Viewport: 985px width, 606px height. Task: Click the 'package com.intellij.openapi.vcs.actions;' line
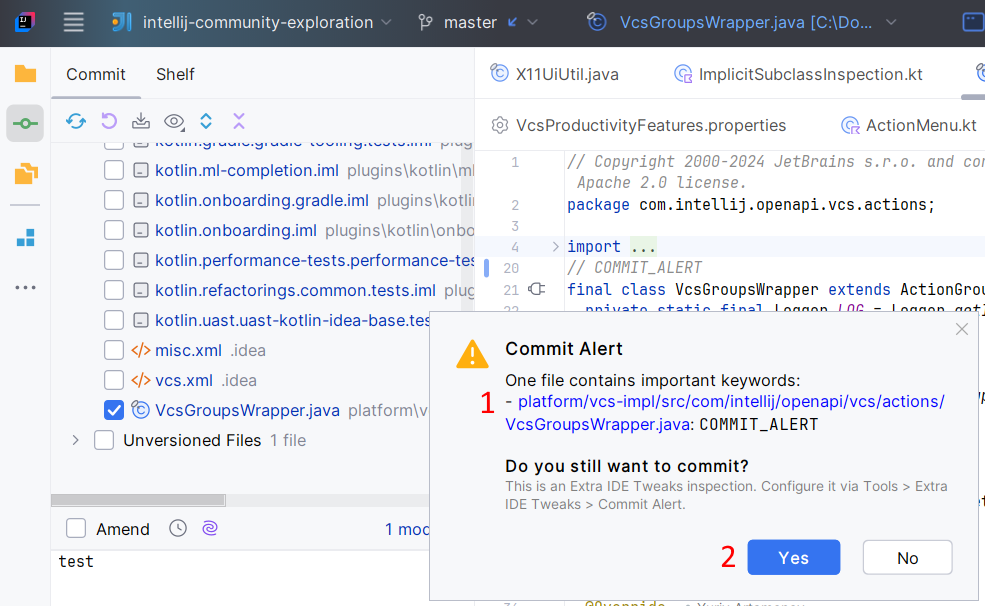(x=751, y=205)
